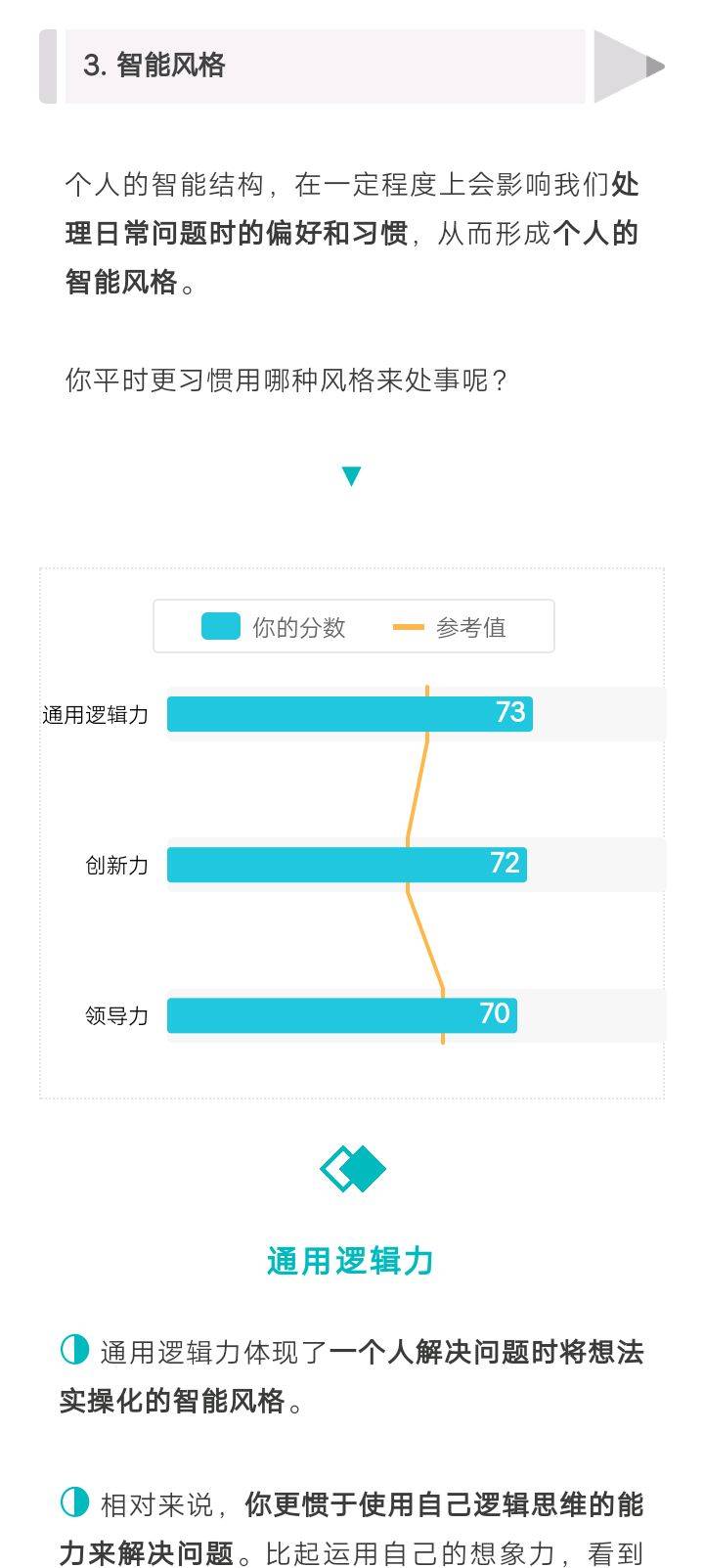Click the gray bar left of header
The height and width of the screenshot is (1568, 704).
click(x=48, y=67)
